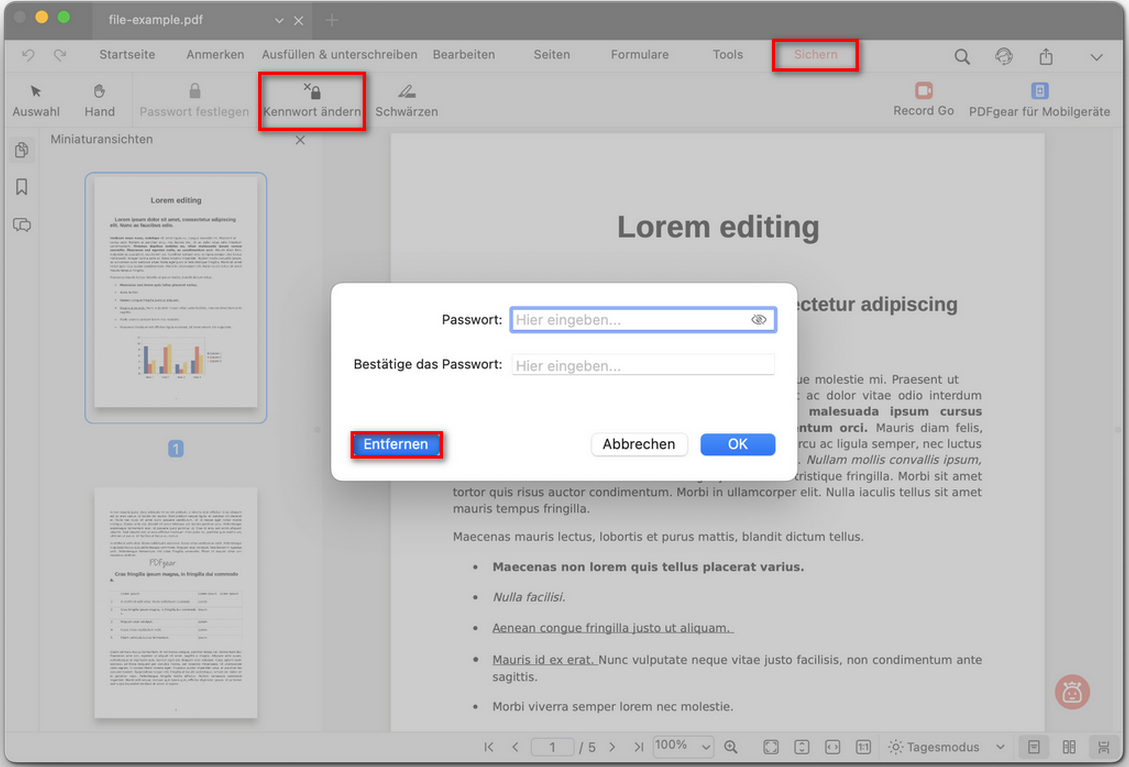This screenshot has height=767, width=1129.
Task: Switch to the Sichern tab
Action: pyautogui.click(x=815, y=55)
